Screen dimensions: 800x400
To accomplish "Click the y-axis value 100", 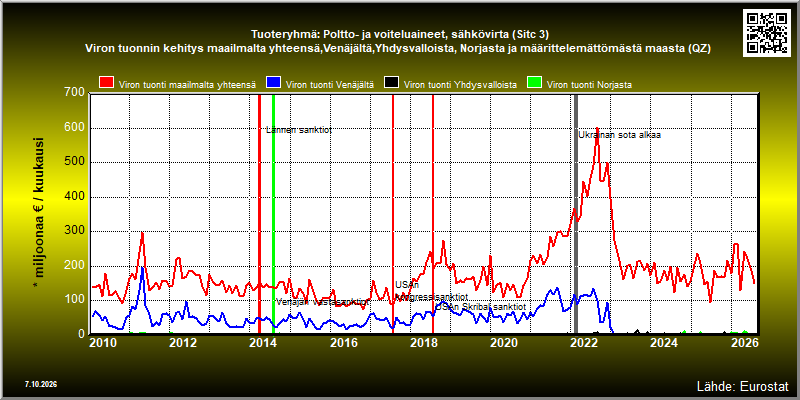I will pos(74,299).
